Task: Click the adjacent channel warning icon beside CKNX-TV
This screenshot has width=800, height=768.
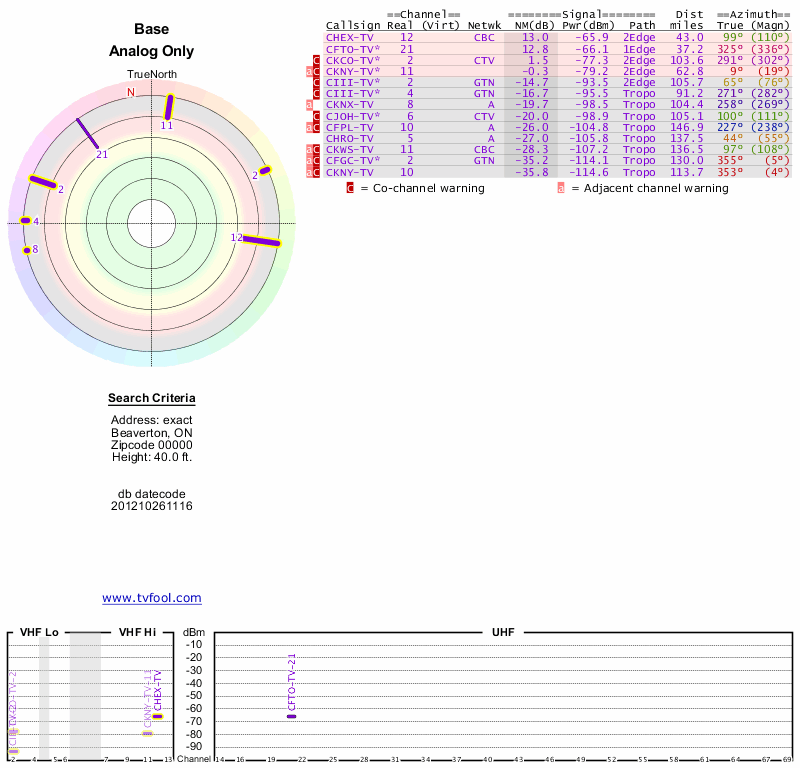Action: coord(310,104)
